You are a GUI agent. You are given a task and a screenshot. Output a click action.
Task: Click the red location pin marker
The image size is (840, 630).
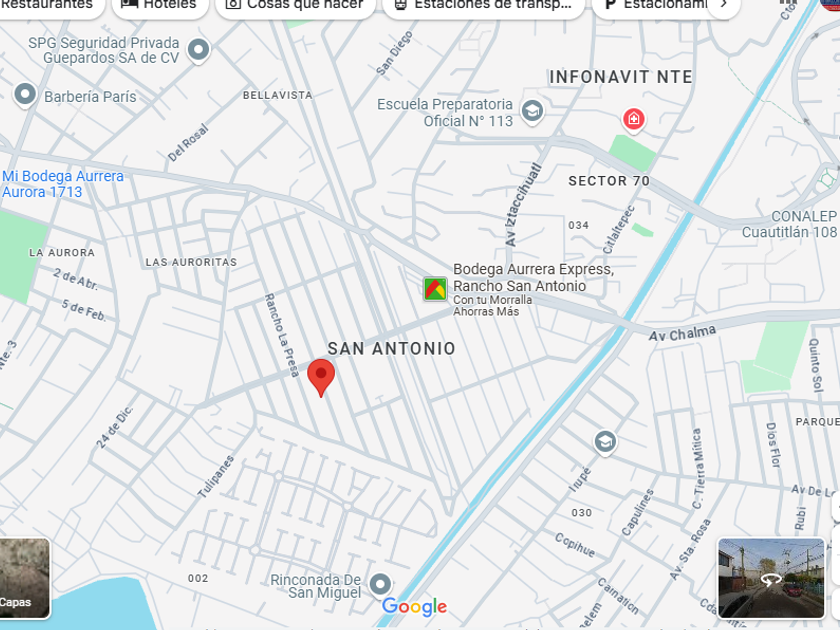321,377
